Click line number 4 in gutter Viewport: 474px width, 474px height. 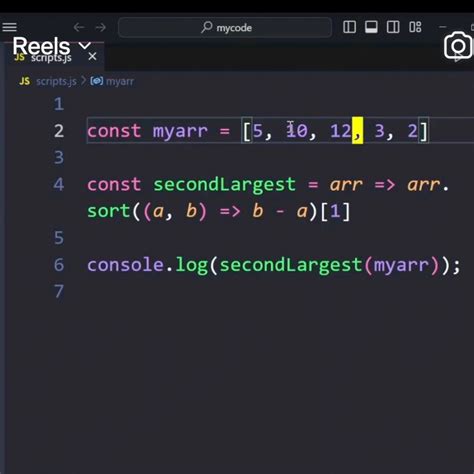tap(59, 184)
